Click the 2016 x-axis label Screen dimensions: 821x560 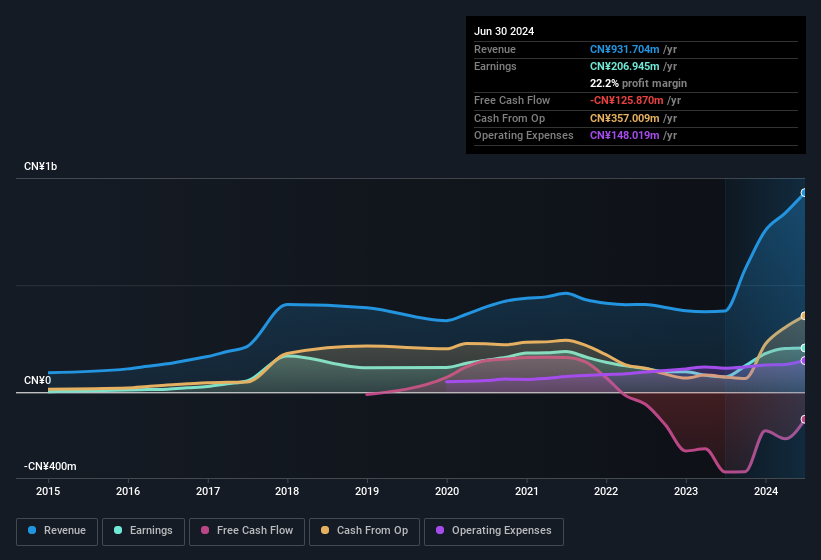128,491
